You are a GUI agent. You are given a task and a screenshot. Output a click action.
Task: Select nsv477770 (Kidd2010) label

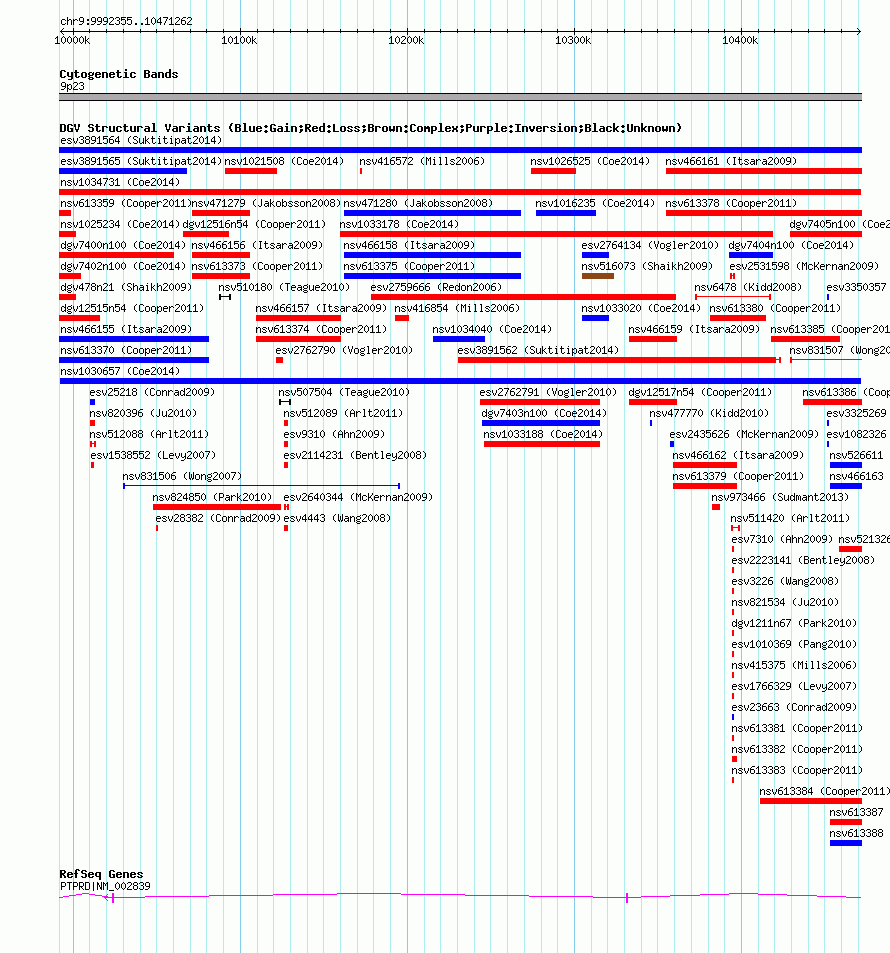pos(709,413)
